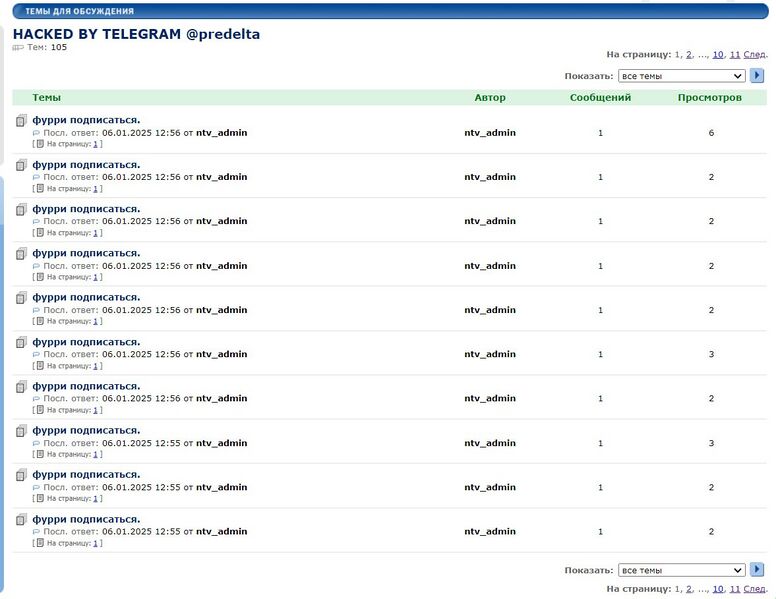Select message count 1 in the 6-views row
The width and height of the screenshot is (776, 599).
point(600,133)
